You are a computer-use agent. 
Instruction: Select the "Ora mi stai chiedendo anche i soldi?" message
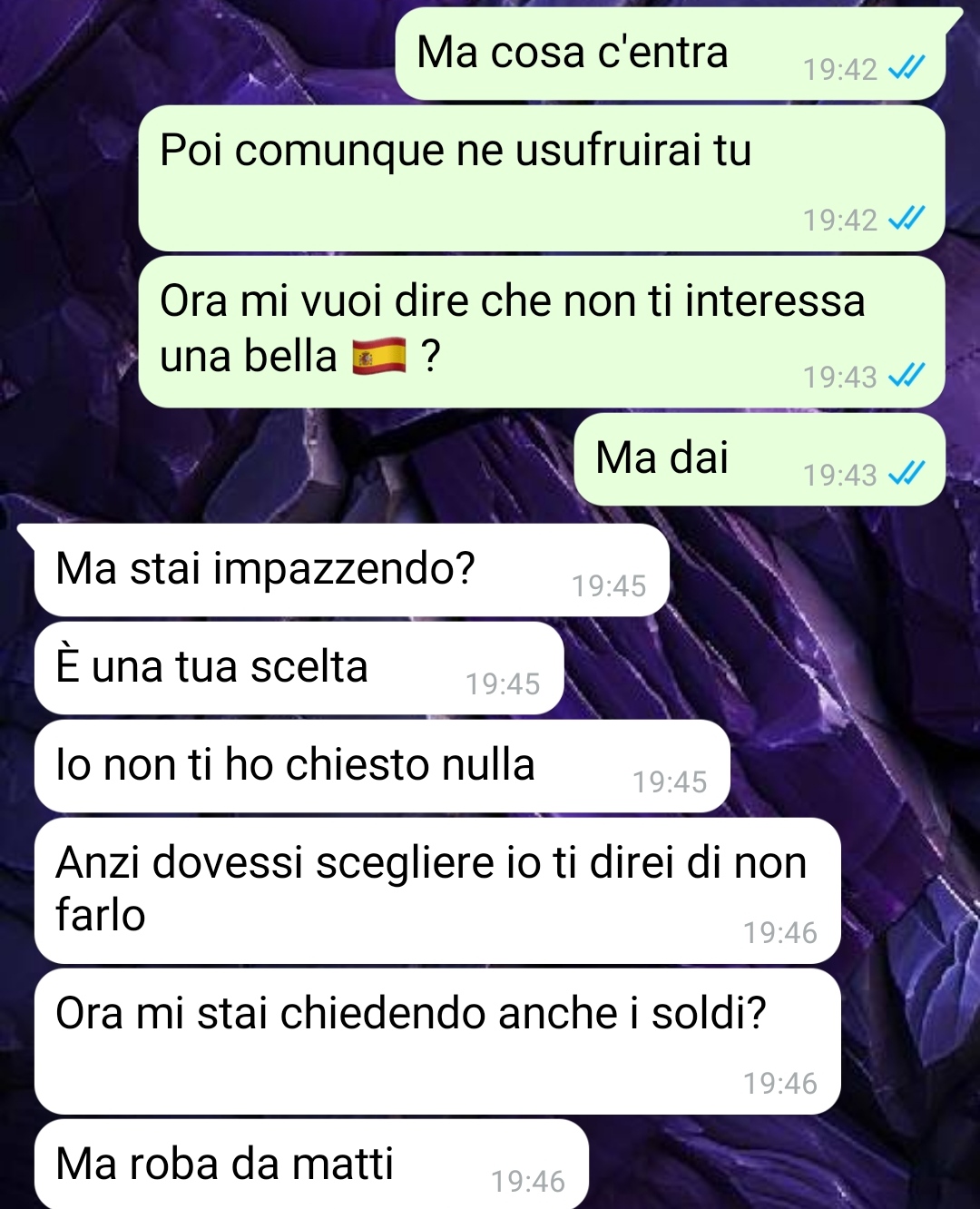(x=437, y=1041)
